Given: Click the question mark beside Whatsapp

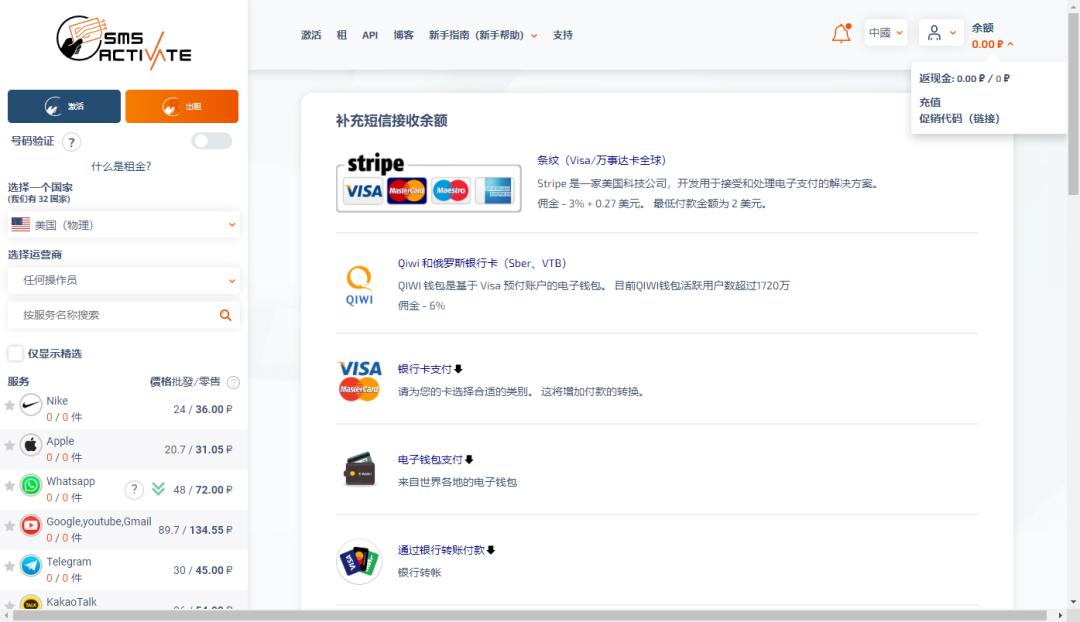Looking at the screenshot, I should [x=134, y=489].
